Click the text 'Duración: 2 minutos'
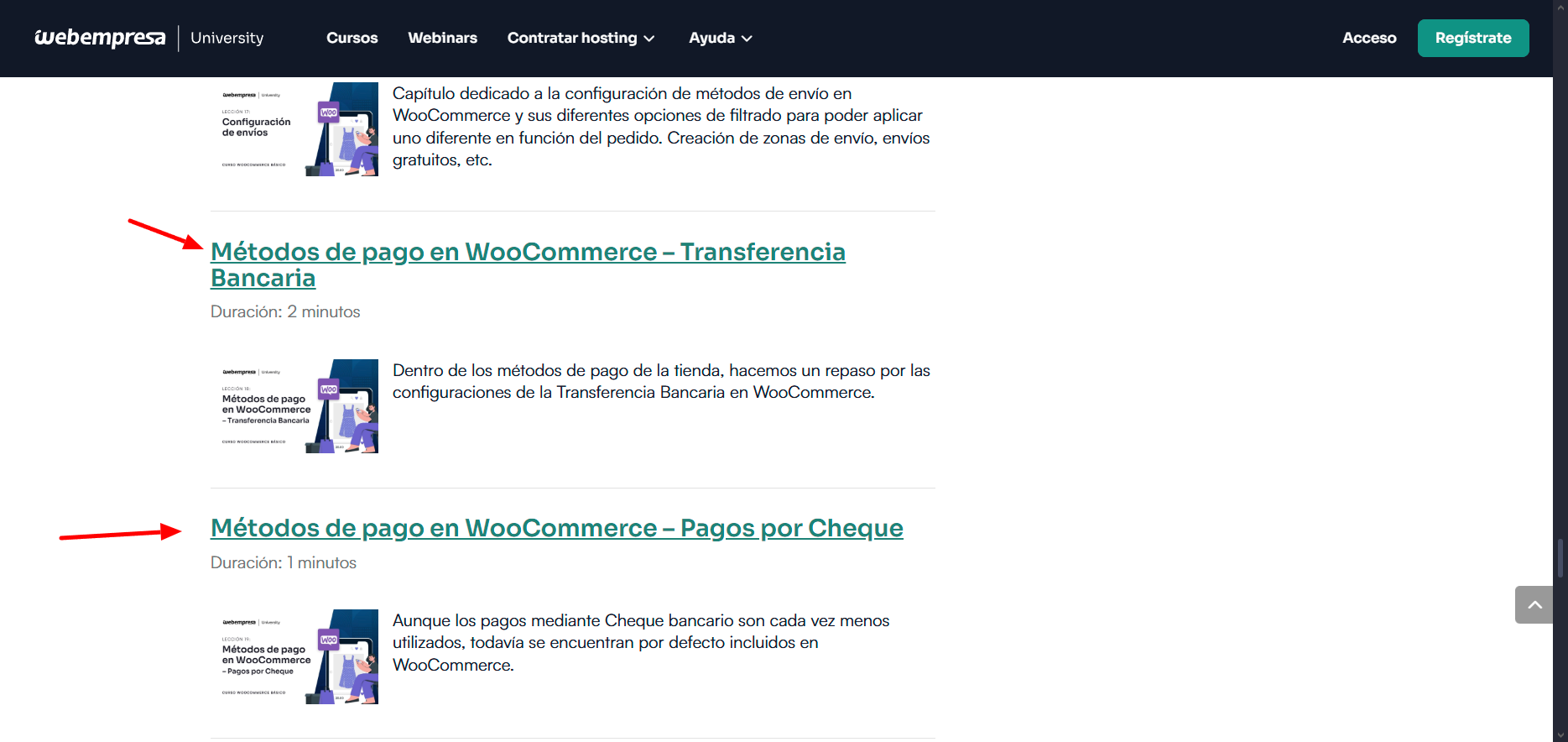 pos(285,311)
